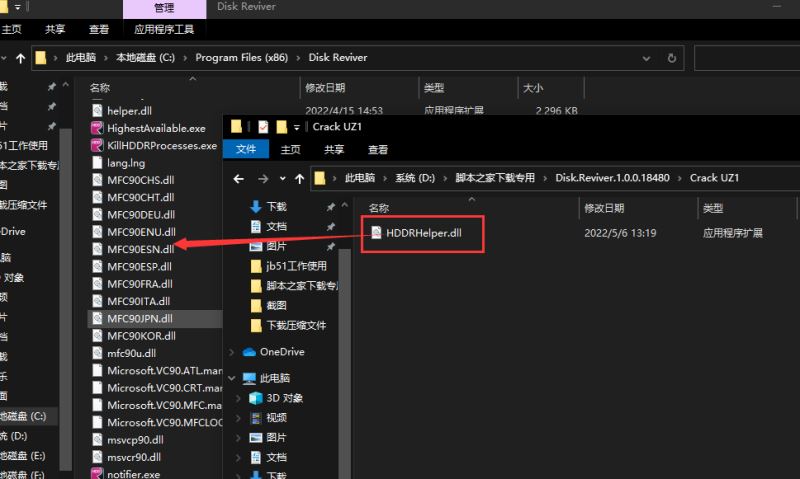
Task: Open the 查看 tab in Crack UZ1 window
Action: tap(378, 149)
